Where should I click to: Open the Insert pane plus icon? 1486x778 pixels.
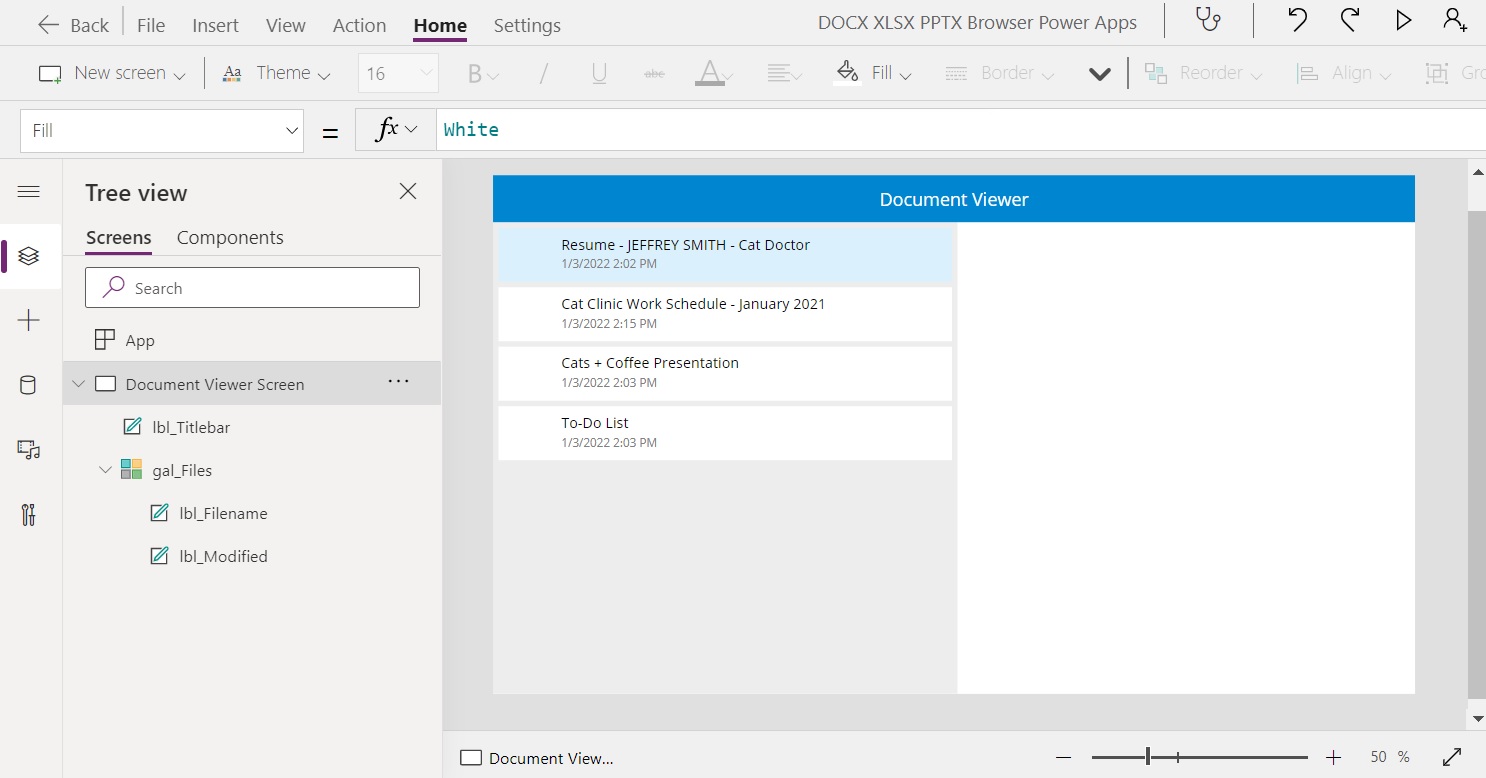(x=30, y=320)
